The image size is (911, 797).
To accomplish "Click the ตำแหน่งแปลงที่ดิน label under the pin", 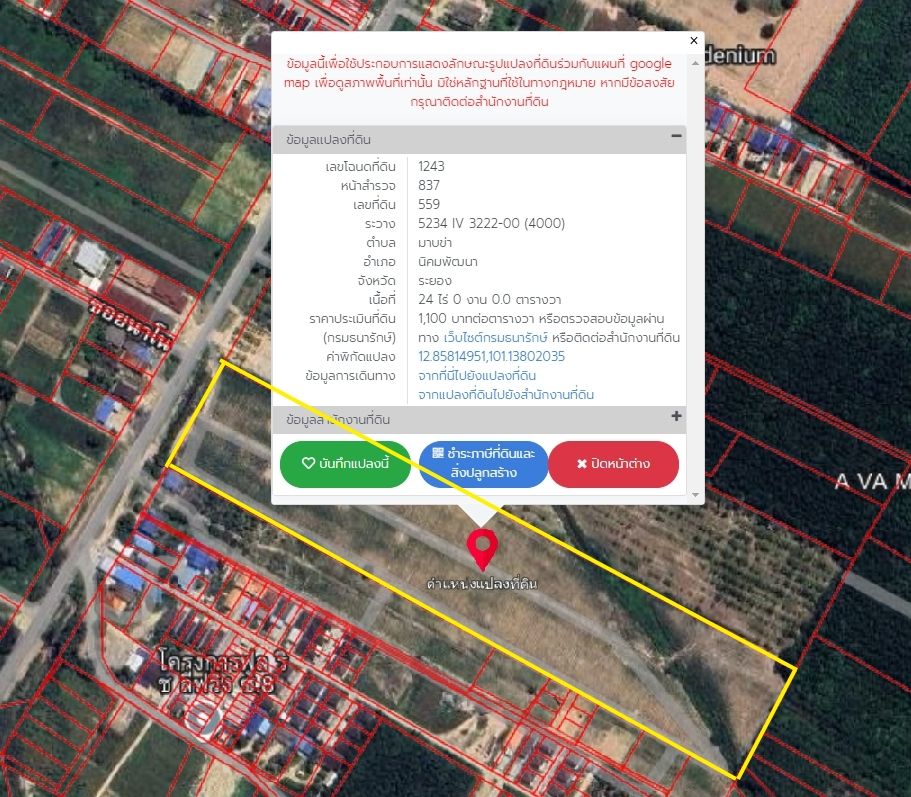I will pyautogui.click(x=482, y=584).
